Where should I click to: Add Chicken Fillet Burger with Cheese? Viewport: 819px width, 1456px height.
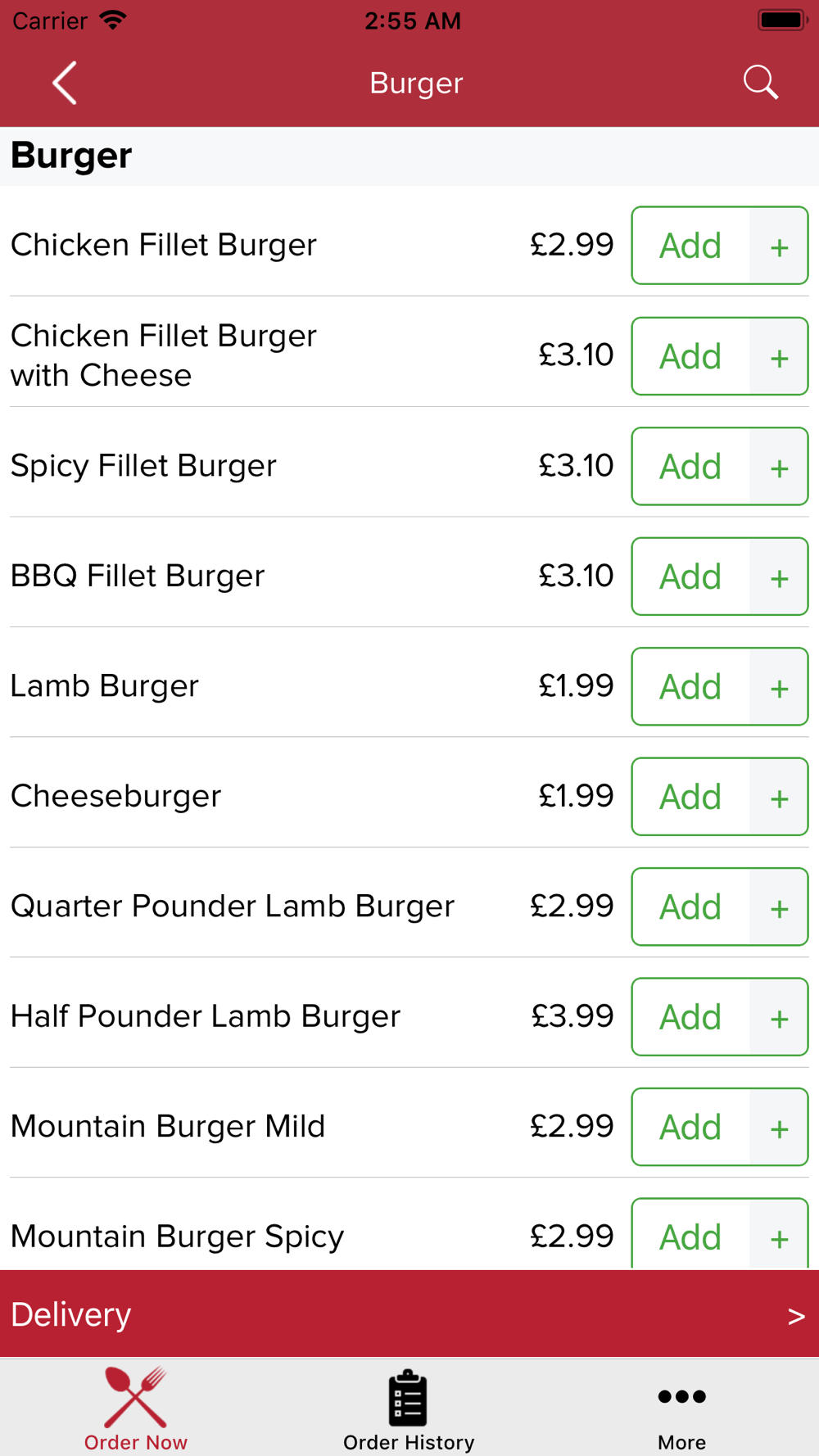click(690, 356)
